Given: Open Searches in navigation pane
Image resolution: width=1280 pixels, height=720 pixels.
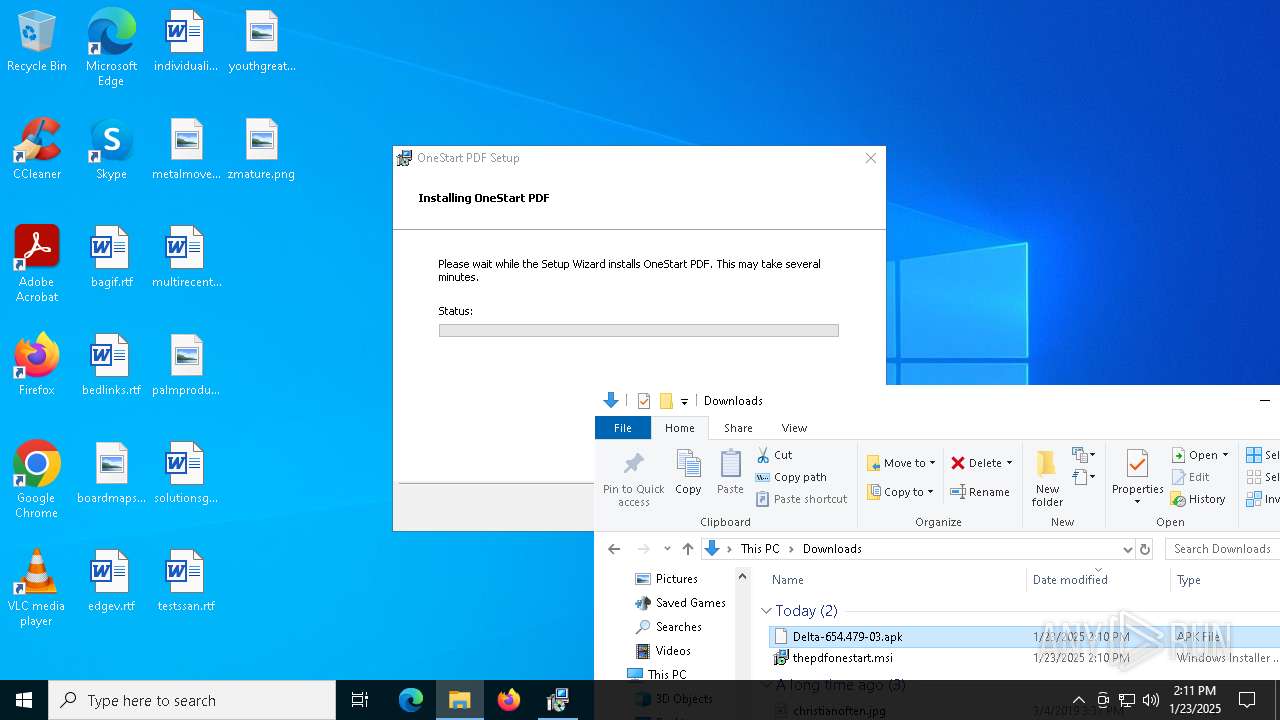Looking at the screenshot, I should coord(678,627).
